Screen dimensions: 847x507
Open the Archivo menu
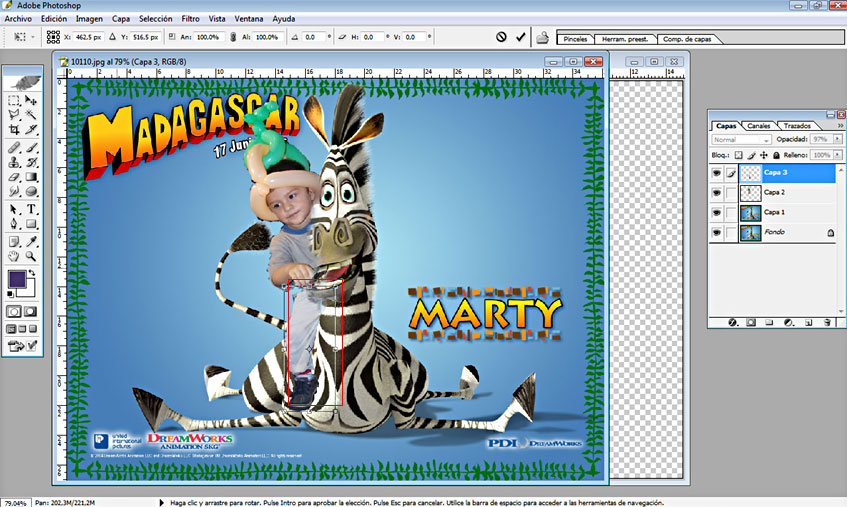tap(18, 19)
